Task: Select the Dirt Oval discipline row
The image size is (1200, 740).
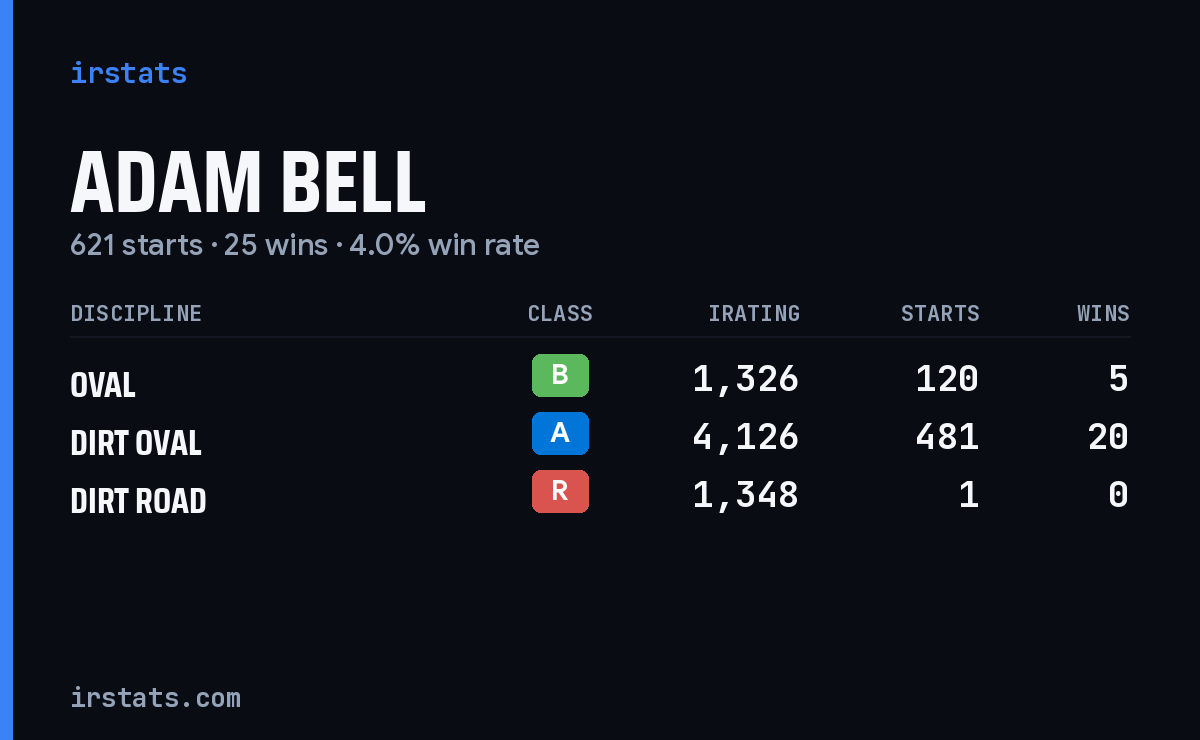Action: point(600,438)
